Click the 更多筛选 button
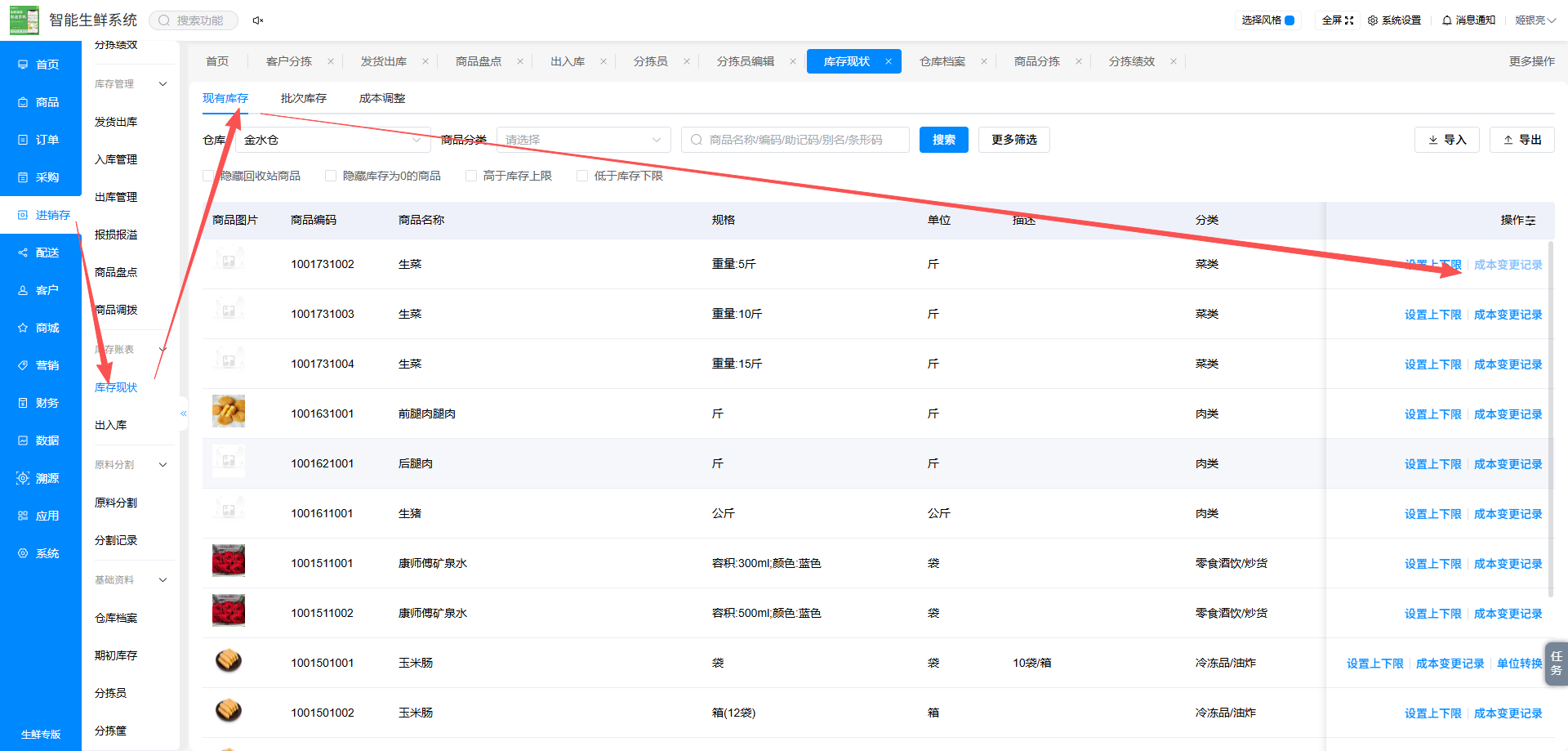The image size is (1568, 751). pyautogui.click(x=1014, y=140)
